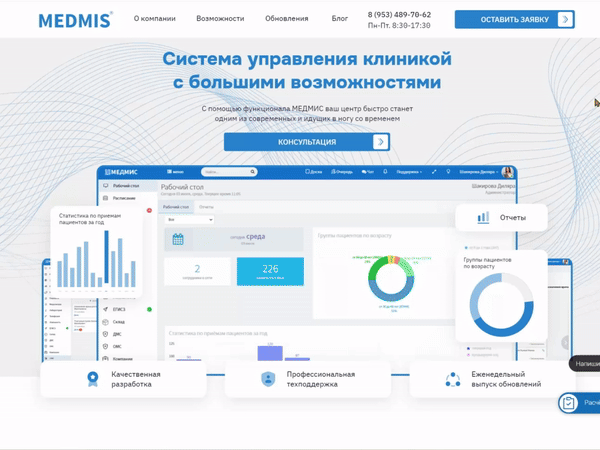Viewport: 600px width, 450px height.
Task: Click the clipboard calculator floating icon
Action: coord(569,403)
